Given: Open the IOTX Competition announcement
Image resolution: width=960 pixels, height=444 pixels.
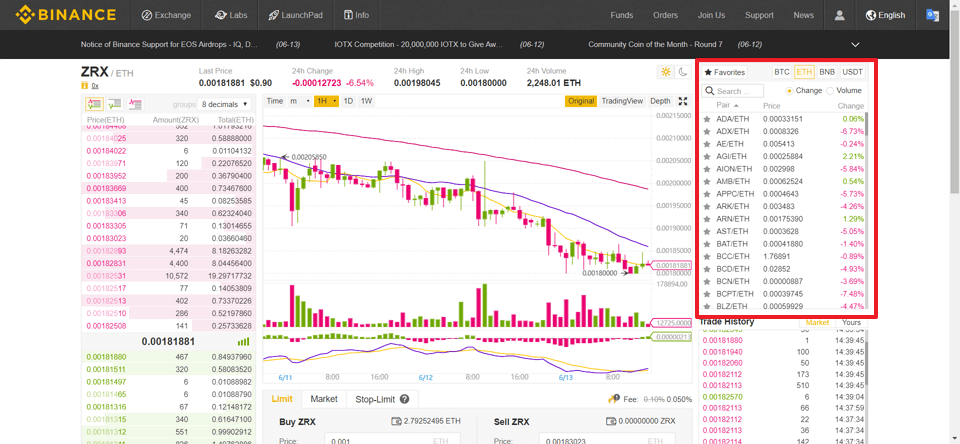Looking at the screenshot, I should pos(419,45).
